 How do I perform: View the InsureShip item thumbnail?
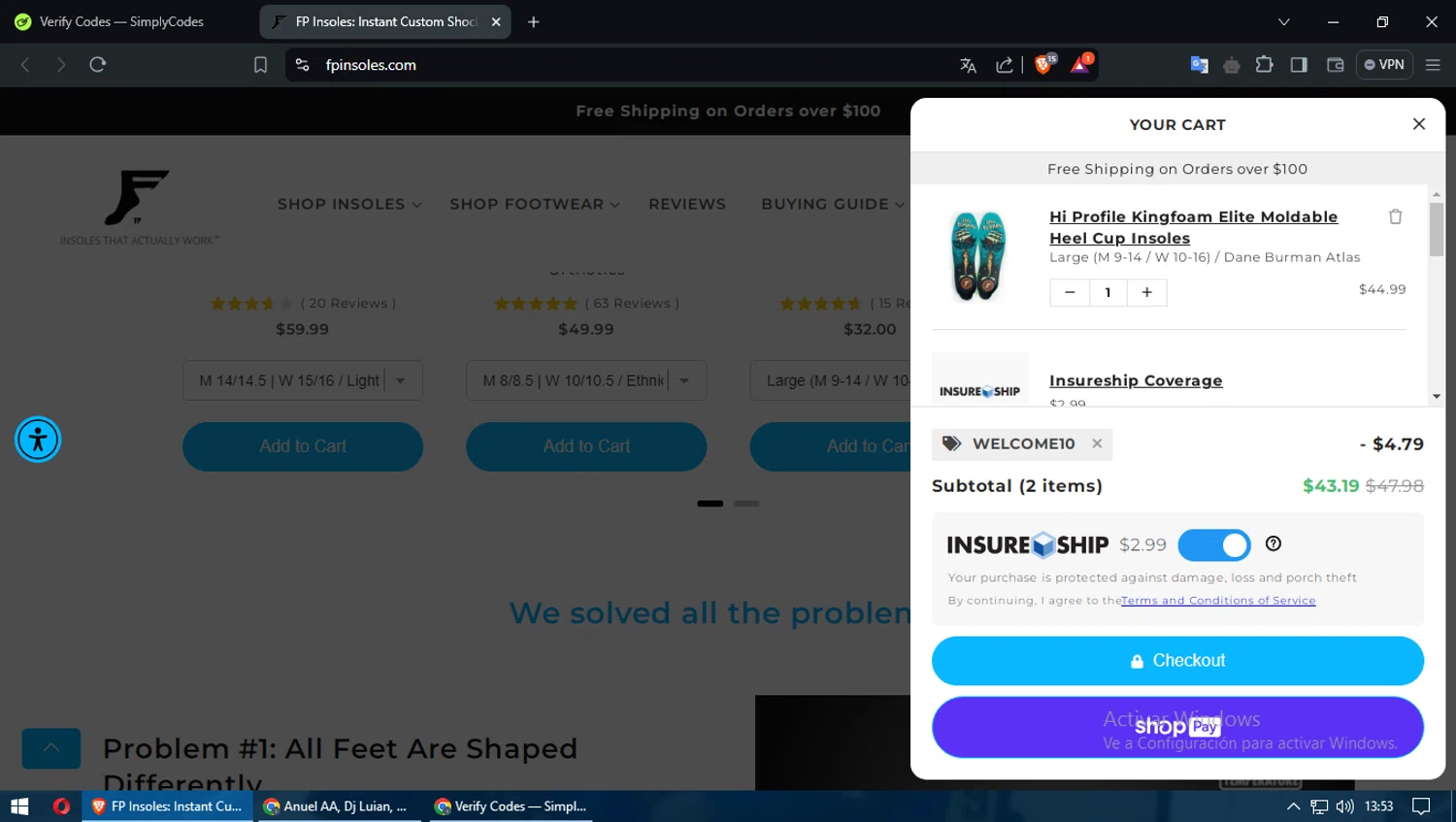pos(979,380)
